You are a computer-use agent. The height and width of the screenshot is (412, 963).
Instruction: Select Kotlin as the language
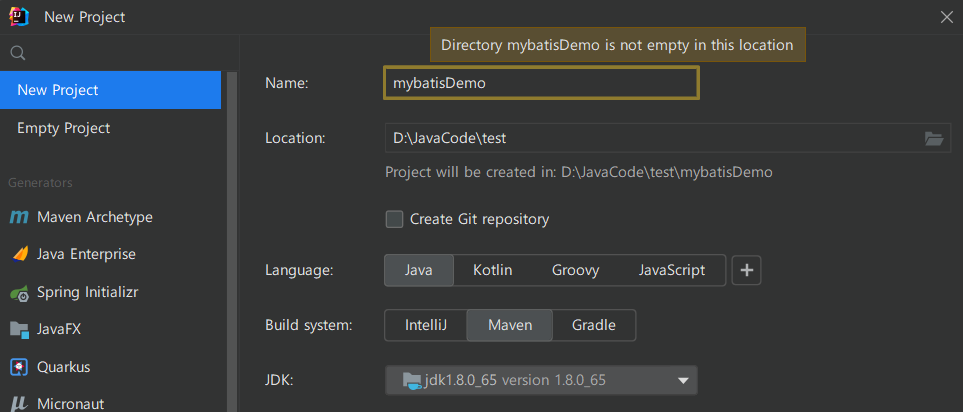[493, 270]
